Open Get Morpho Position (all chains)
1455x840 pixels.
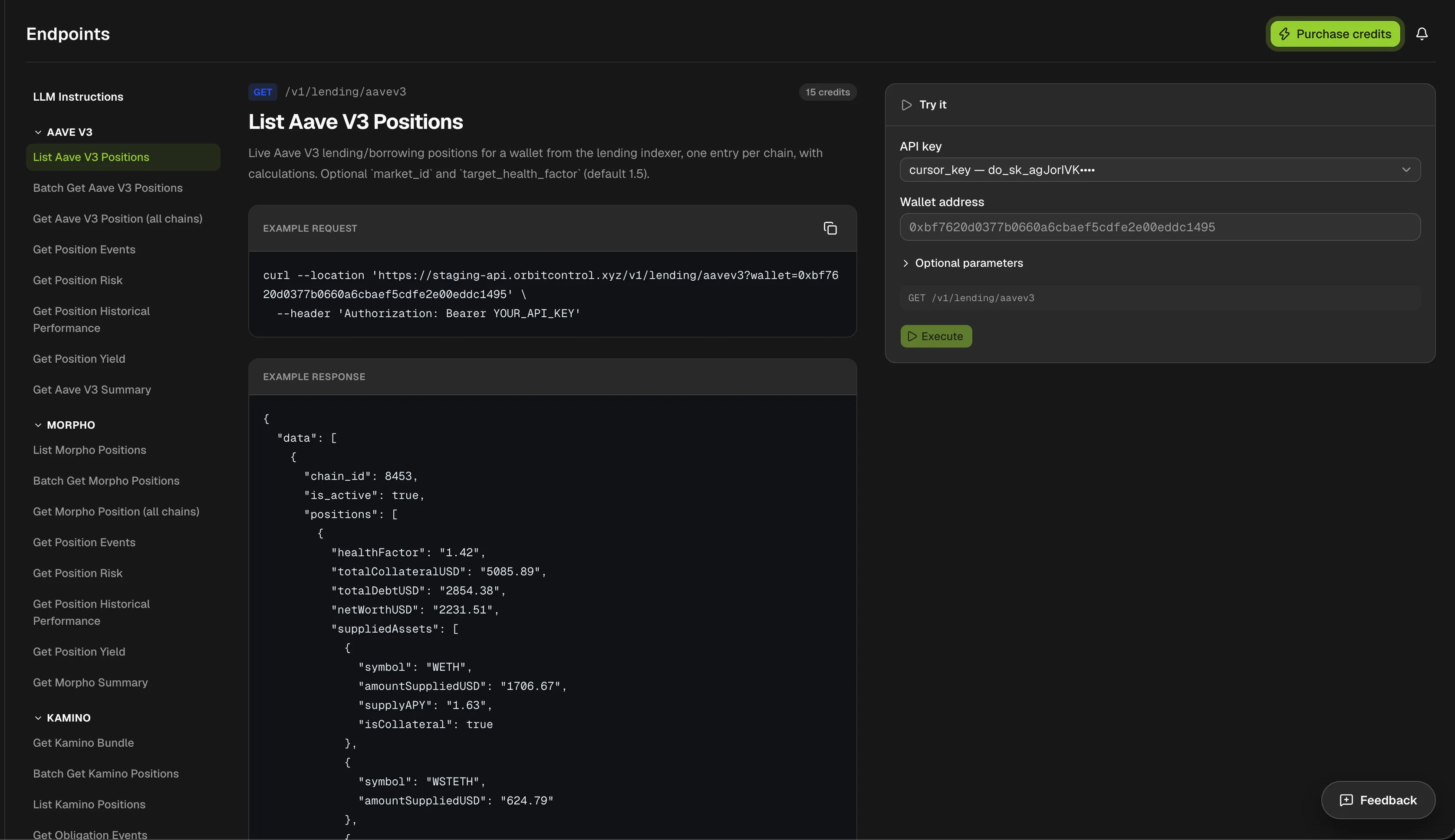pos(116,512)
